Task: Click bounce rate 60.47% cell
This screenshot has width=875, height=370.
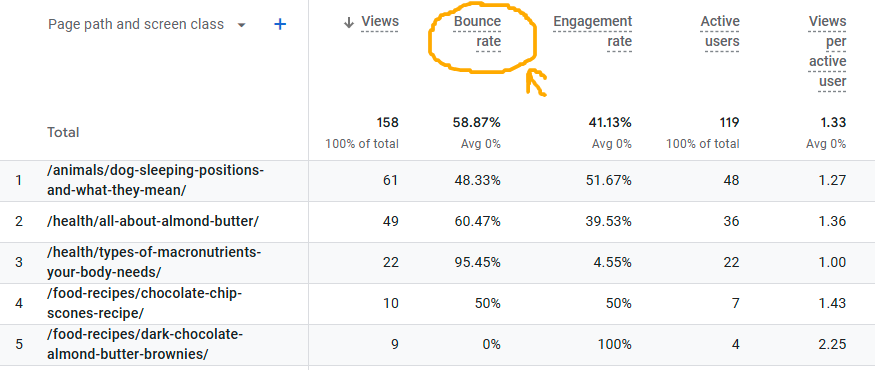Action: point(477,222)
